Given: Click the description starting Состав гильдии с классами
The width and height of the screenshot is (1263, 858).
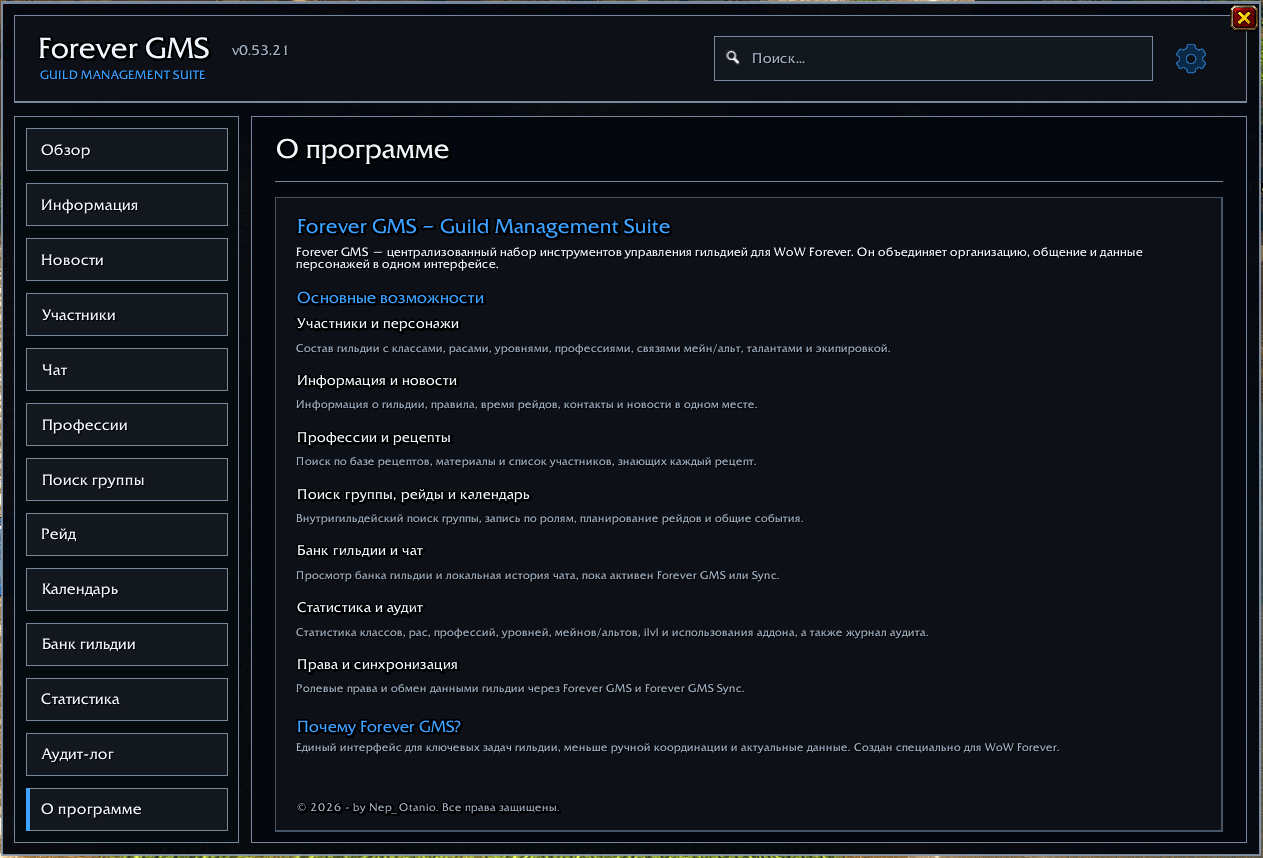Looking at the screenshot, I should point(593,349).
